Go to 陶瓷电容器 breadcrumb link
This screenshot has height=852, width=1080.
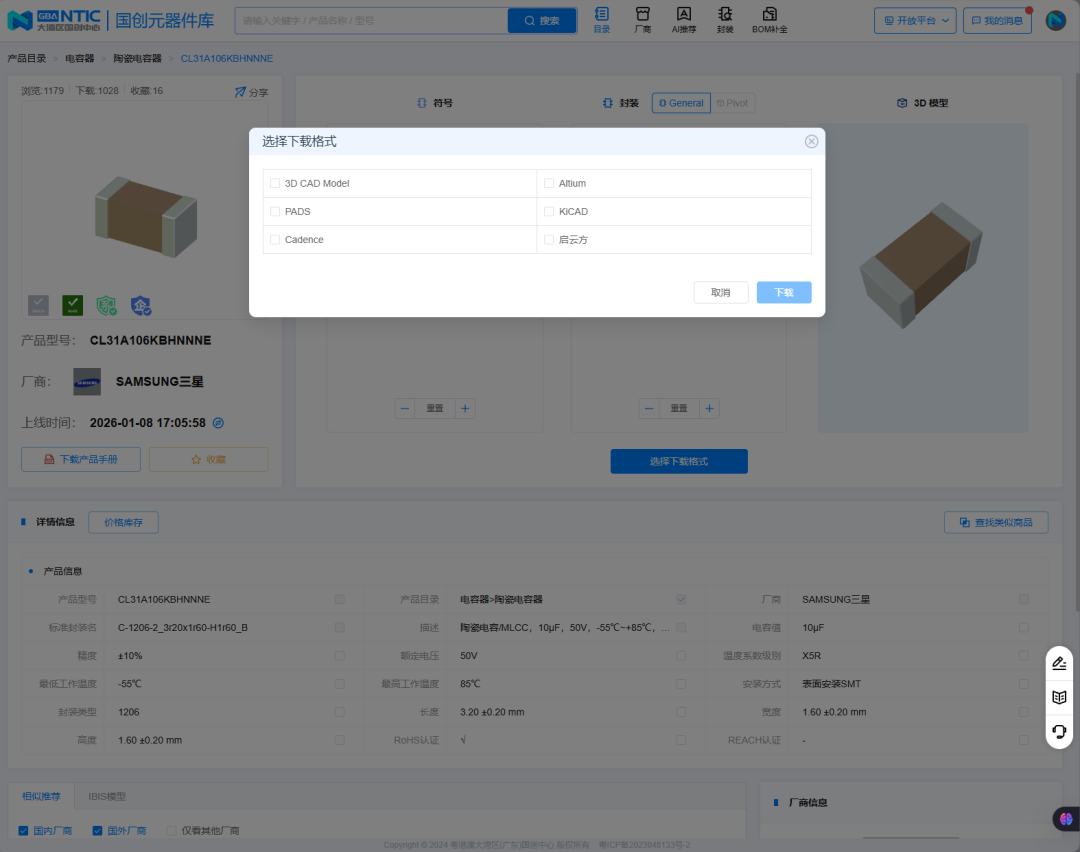coord(137,59)
